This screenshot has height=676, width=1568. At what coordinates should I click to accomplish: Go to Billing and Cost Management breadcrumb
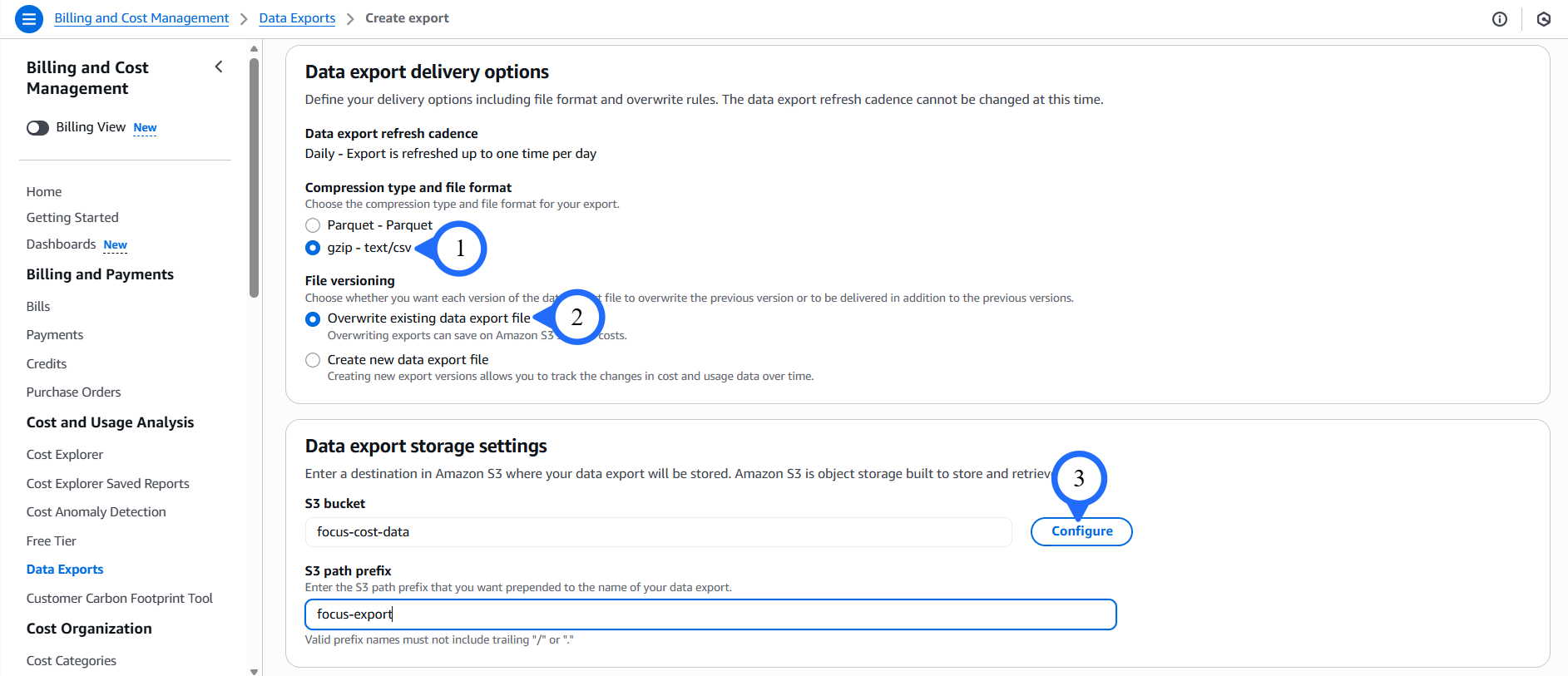141,18
